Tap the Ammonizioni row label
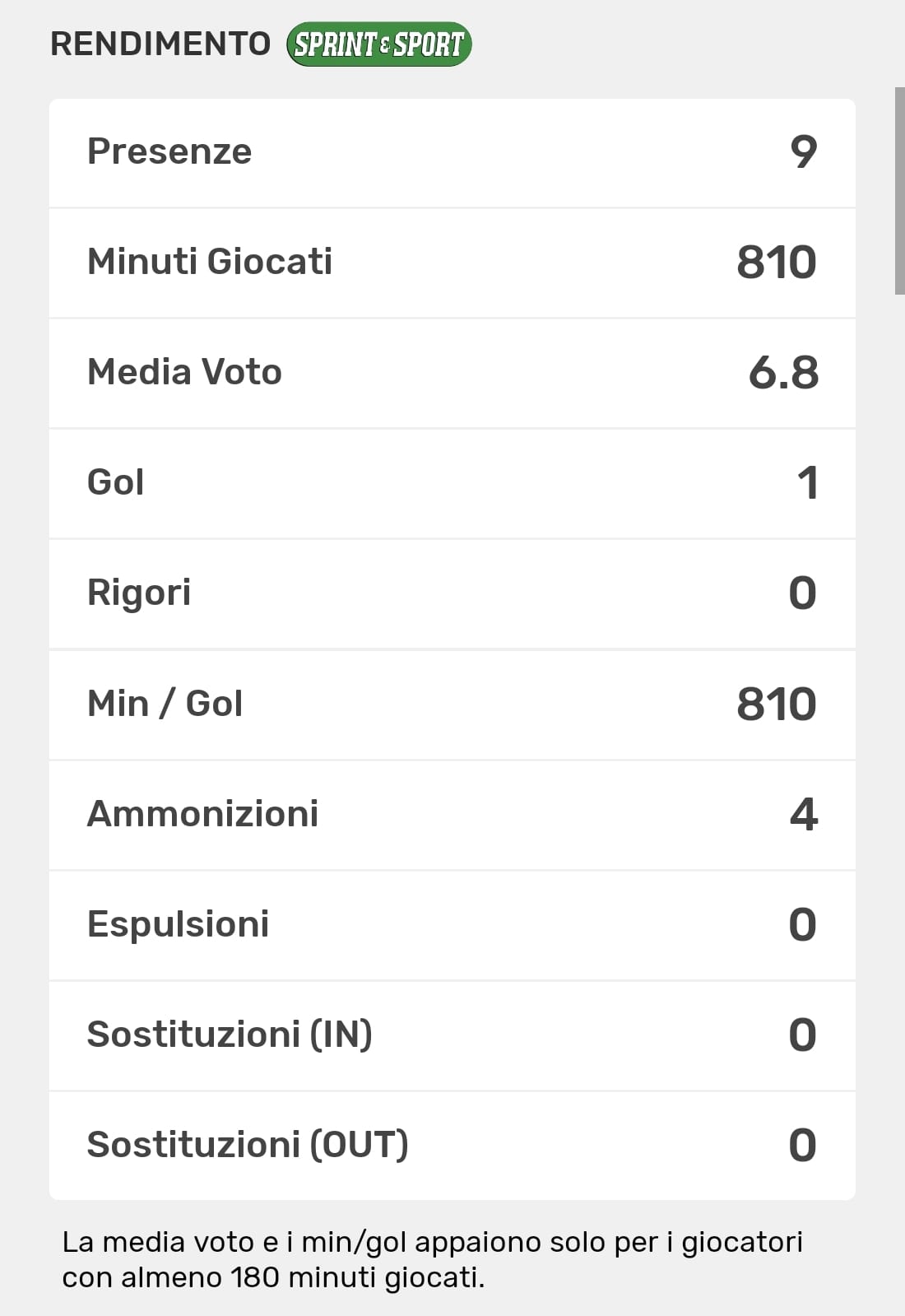 pos(202,814)
